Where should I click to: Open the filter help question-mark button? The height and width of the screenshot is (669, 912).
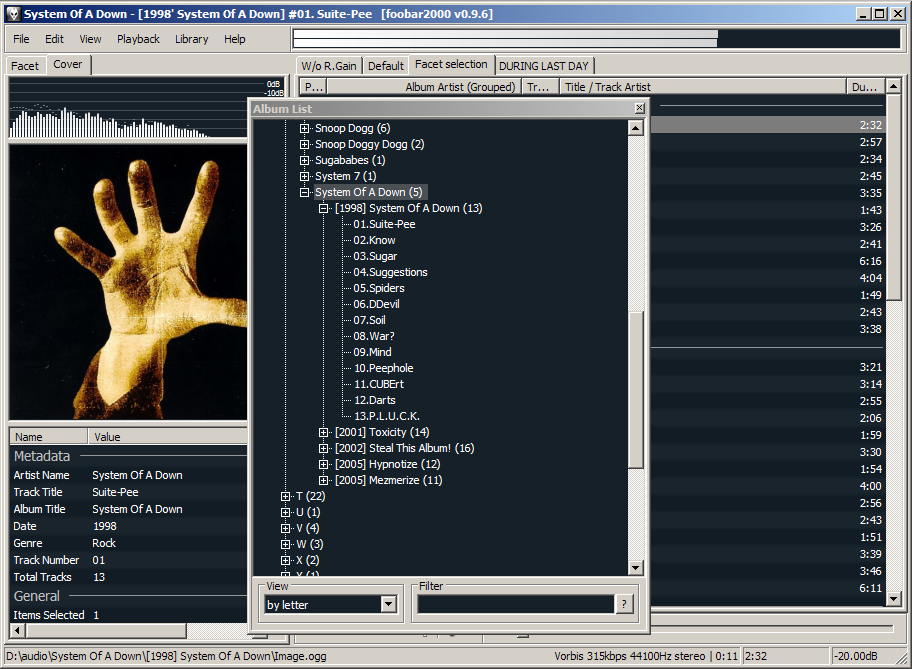[x=624, y=604]
